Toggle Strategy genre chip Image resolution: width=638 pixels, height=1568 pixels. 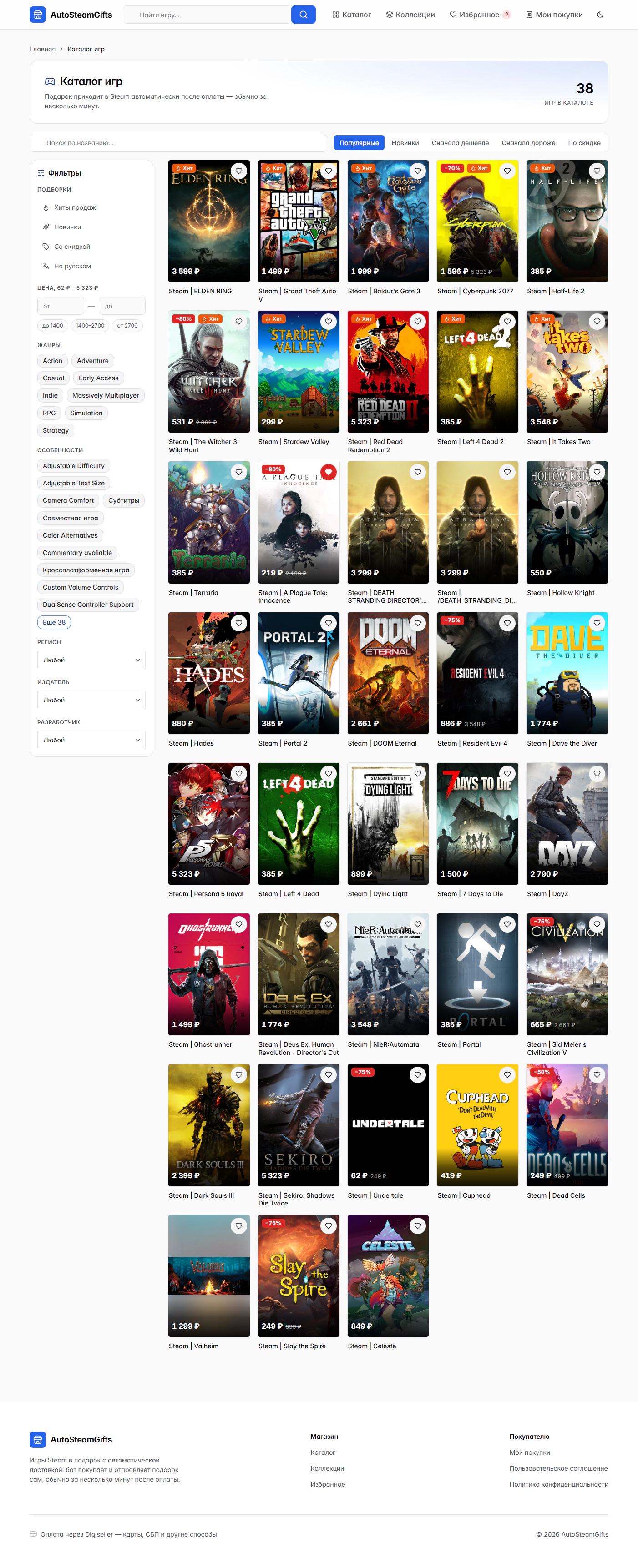[56, 430]
